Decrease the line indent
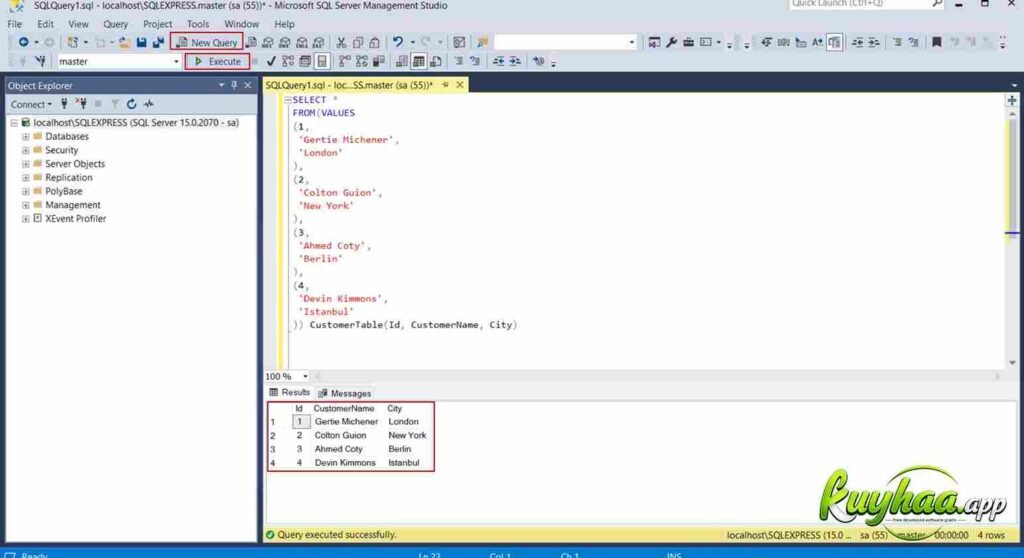Image resolution: width=1024 pixels, height=558 pixels. 498,61
